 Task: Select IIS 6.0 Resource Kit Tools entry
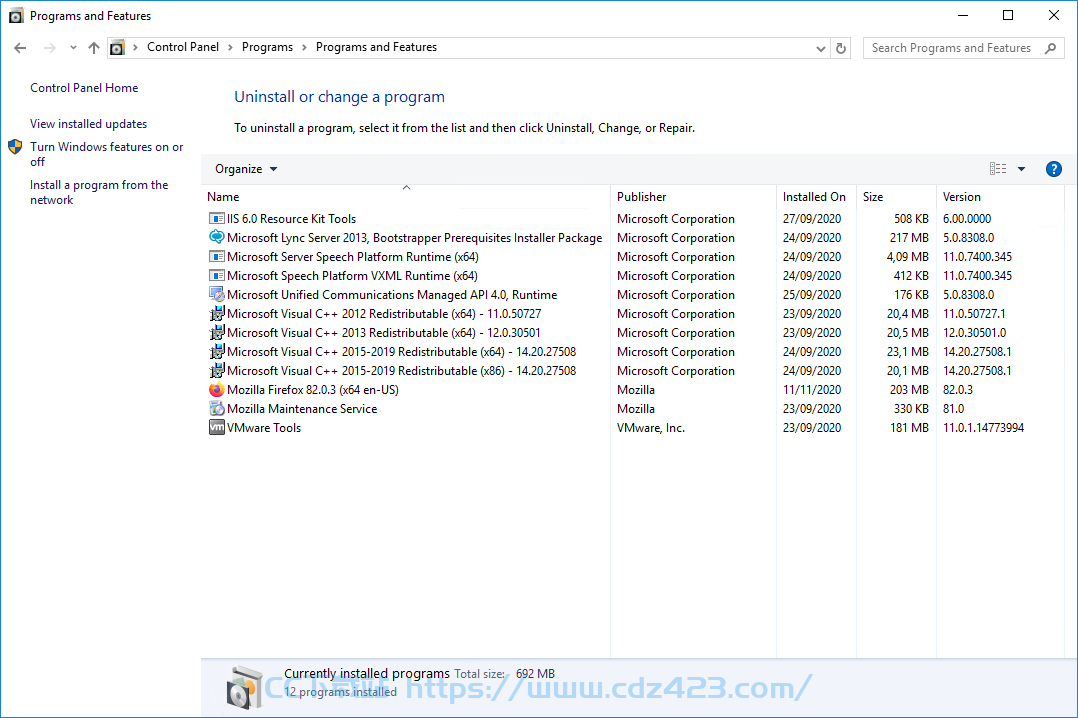tap(292, 219)
